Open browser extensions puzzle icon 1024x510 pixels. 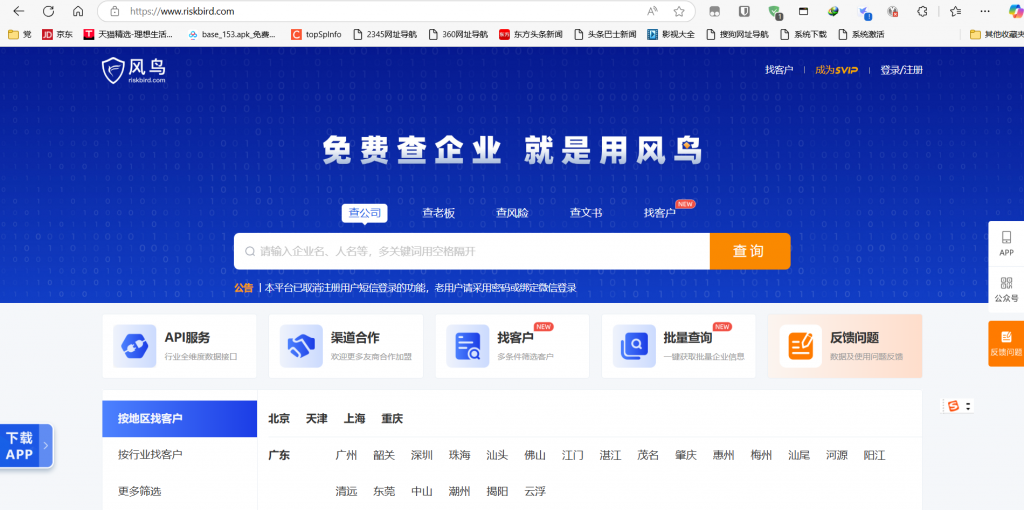pos(922,11)
